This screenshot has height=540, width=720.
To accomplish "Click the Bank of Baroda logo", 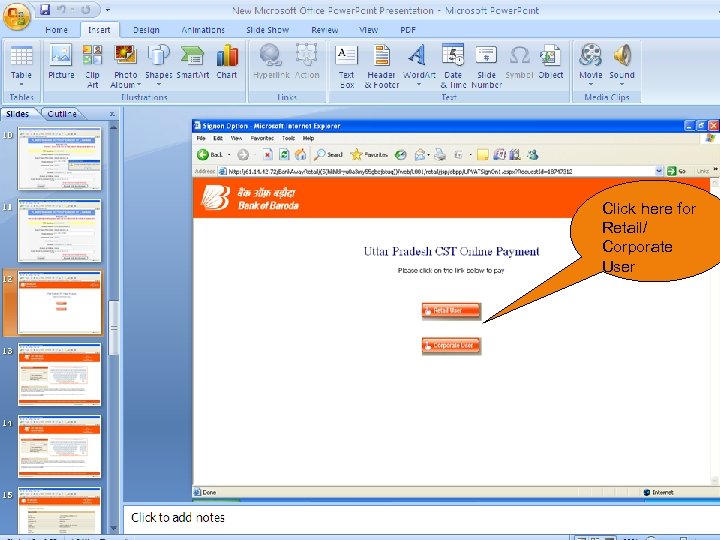I will [250, 198].
